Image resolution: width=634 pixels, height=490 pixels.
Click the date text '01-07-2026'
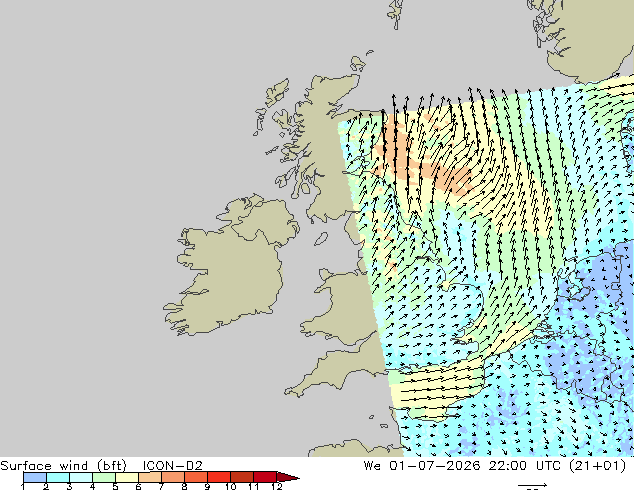click(x=435, y=465)
